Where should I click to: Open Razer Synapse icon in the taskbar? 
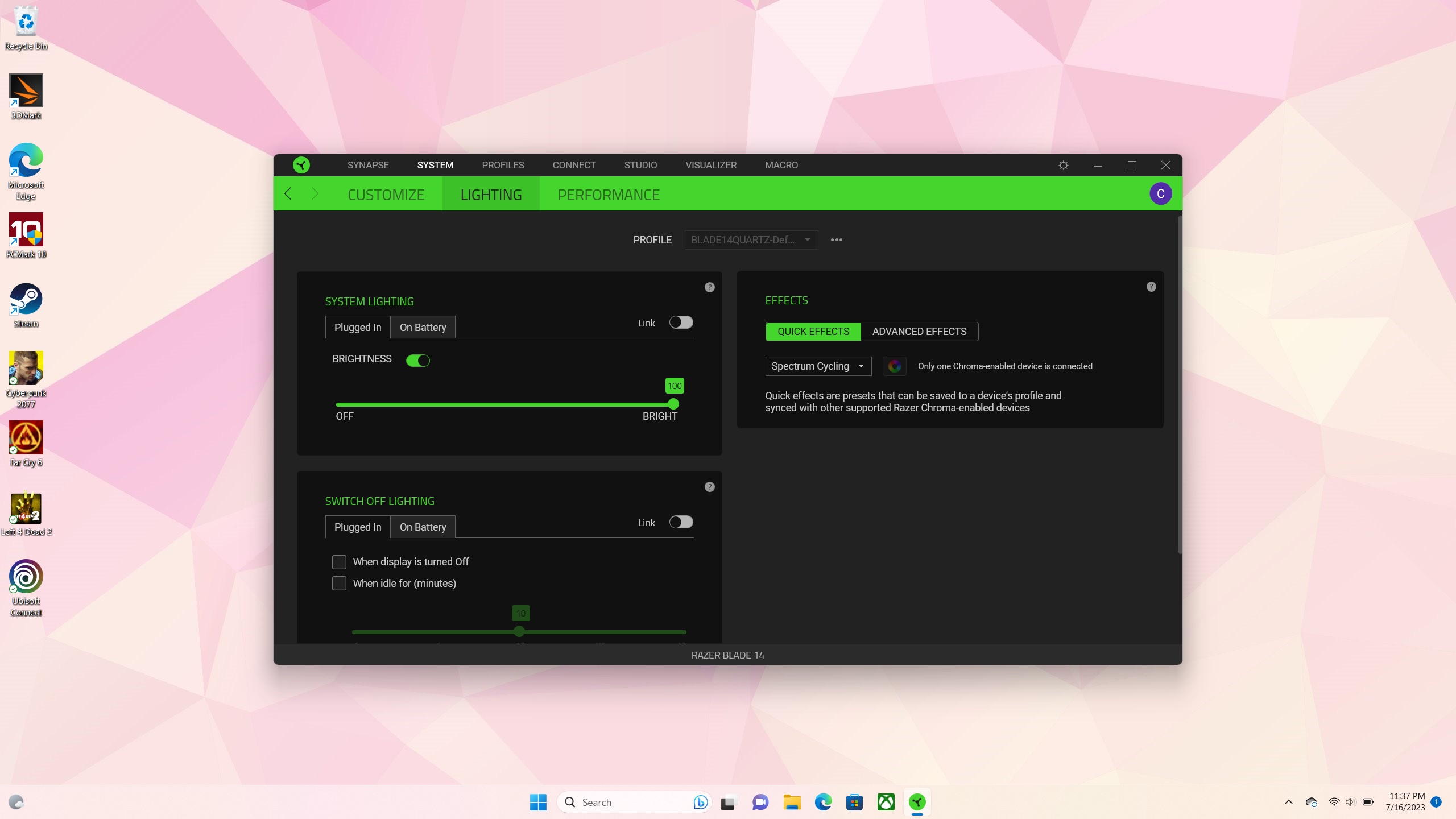point(917,802)
